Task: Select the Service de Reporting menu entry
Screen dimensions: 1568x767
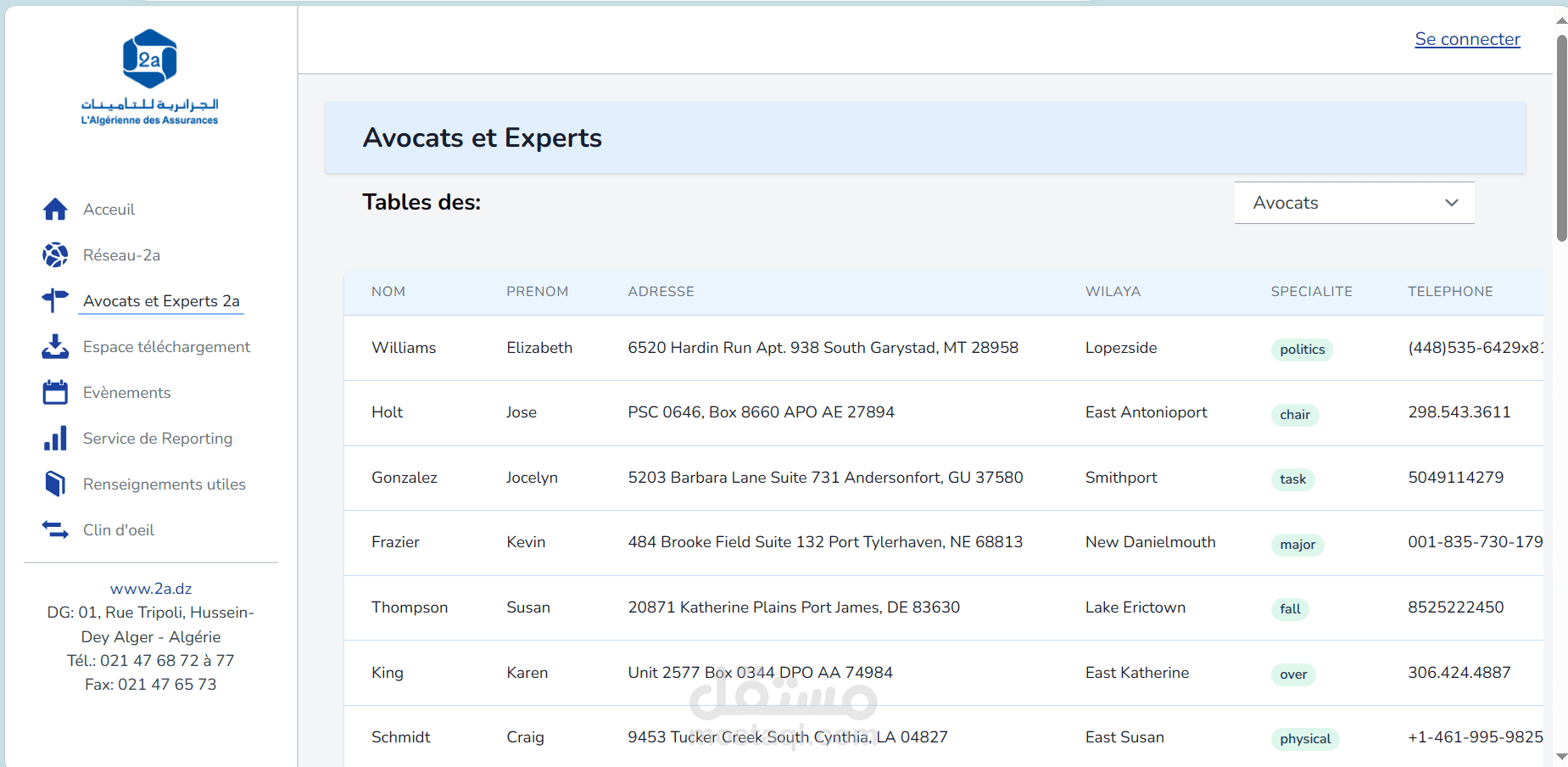Action: tap(158, 439)
